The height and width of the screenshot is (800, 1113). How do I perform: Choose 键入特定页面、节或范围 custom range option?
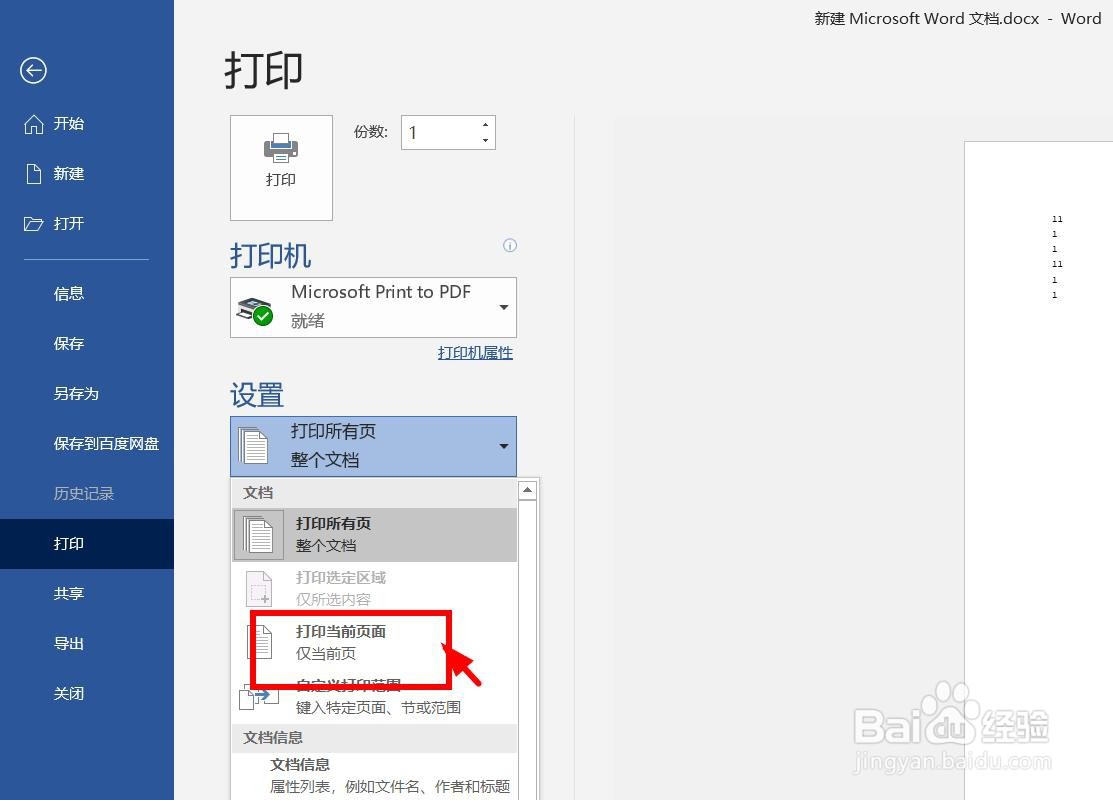pos(375,696)
